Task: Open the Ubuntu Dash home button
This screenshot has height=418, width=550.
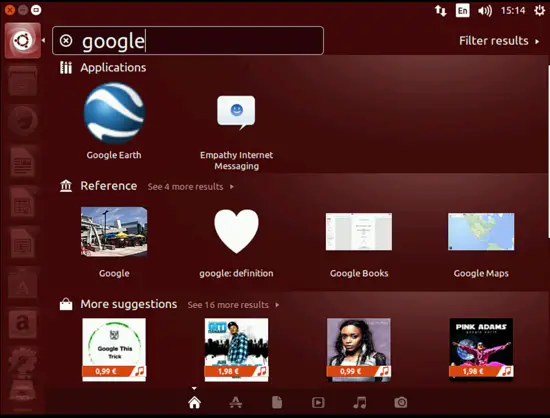Action: point(23,40)
